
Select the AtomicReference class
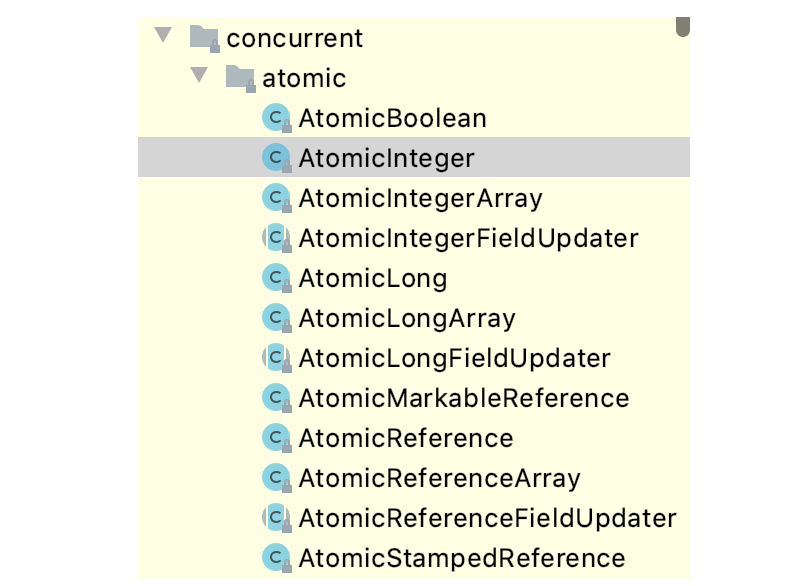(405, 438)
